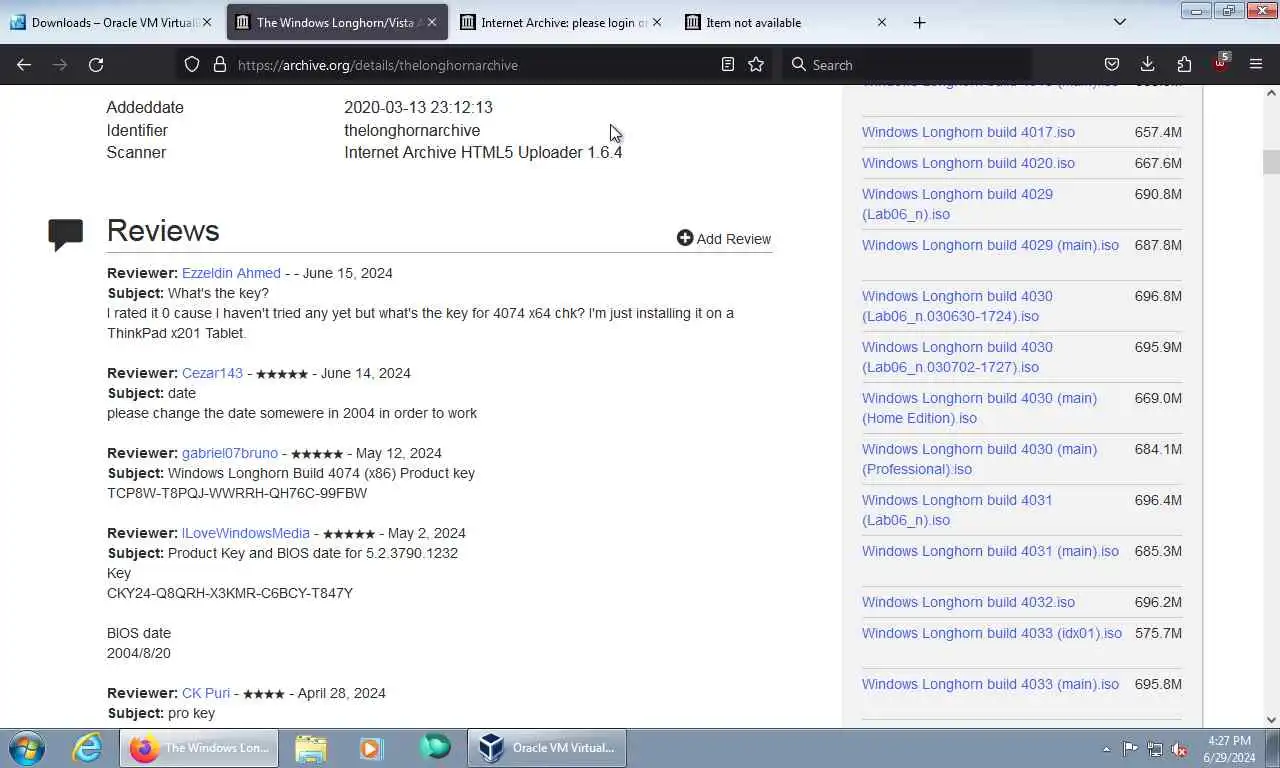
Task: Click the padlock site information icon
Action: (x=220, y=64)
